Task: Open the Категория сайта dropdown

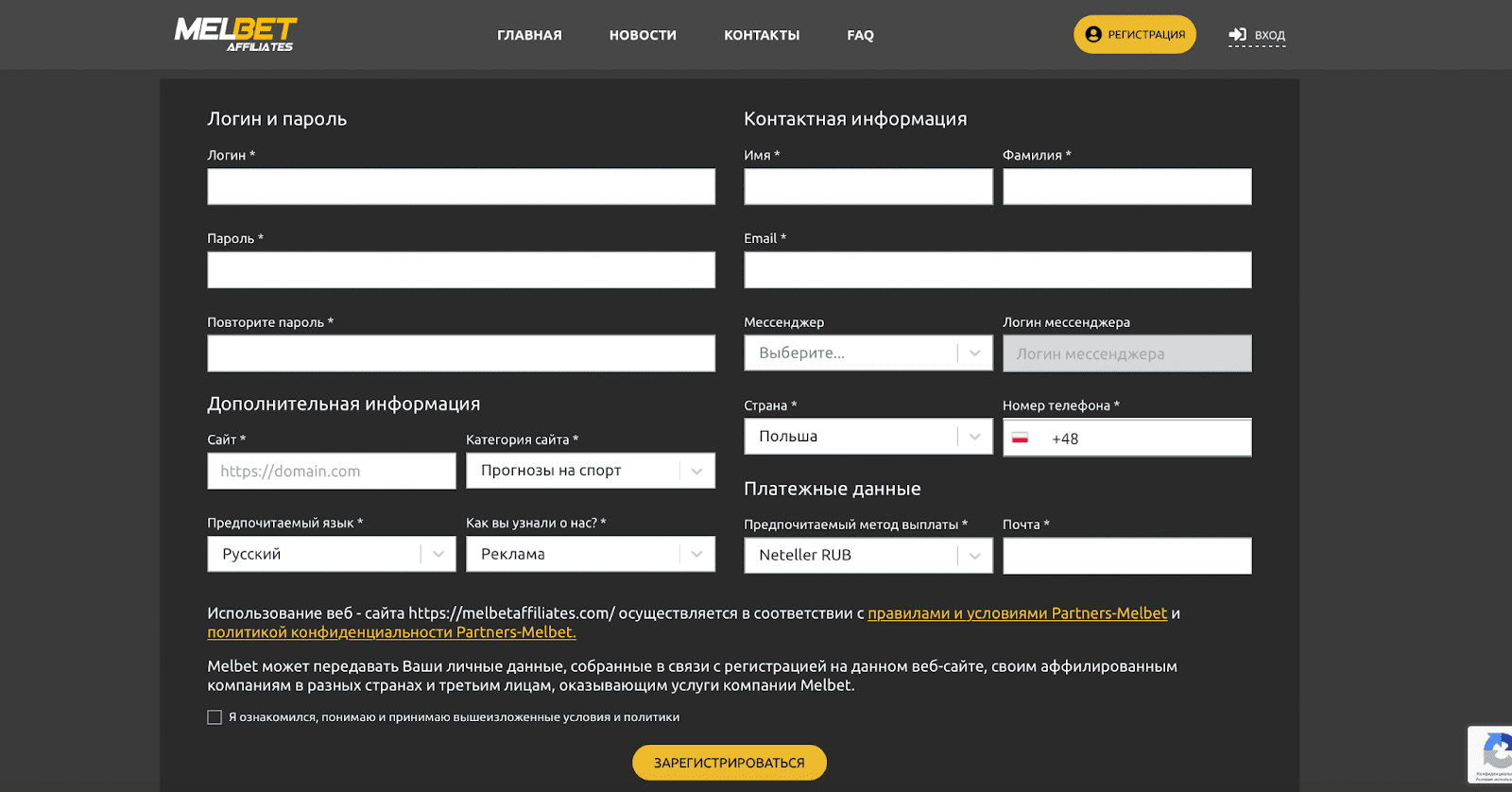Action: tap(591, 471)
